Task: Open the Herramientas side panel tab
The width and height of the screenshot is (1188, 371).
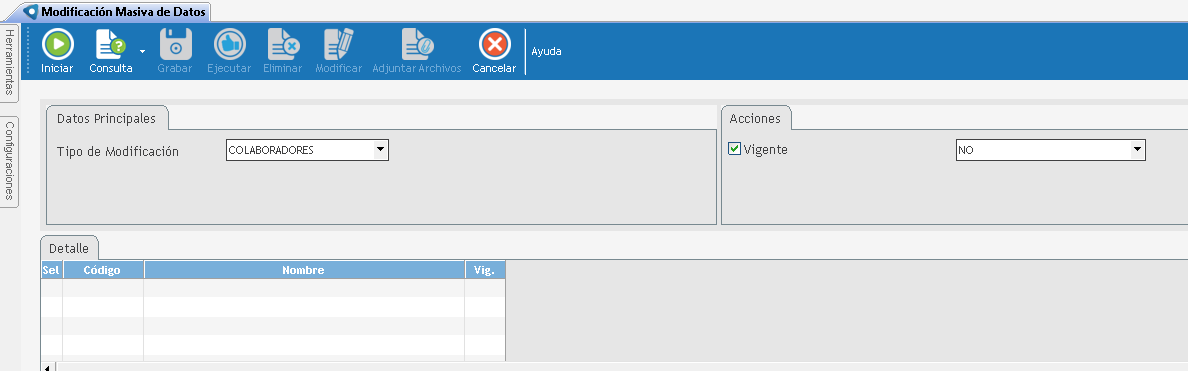Action: pos(9,64)
